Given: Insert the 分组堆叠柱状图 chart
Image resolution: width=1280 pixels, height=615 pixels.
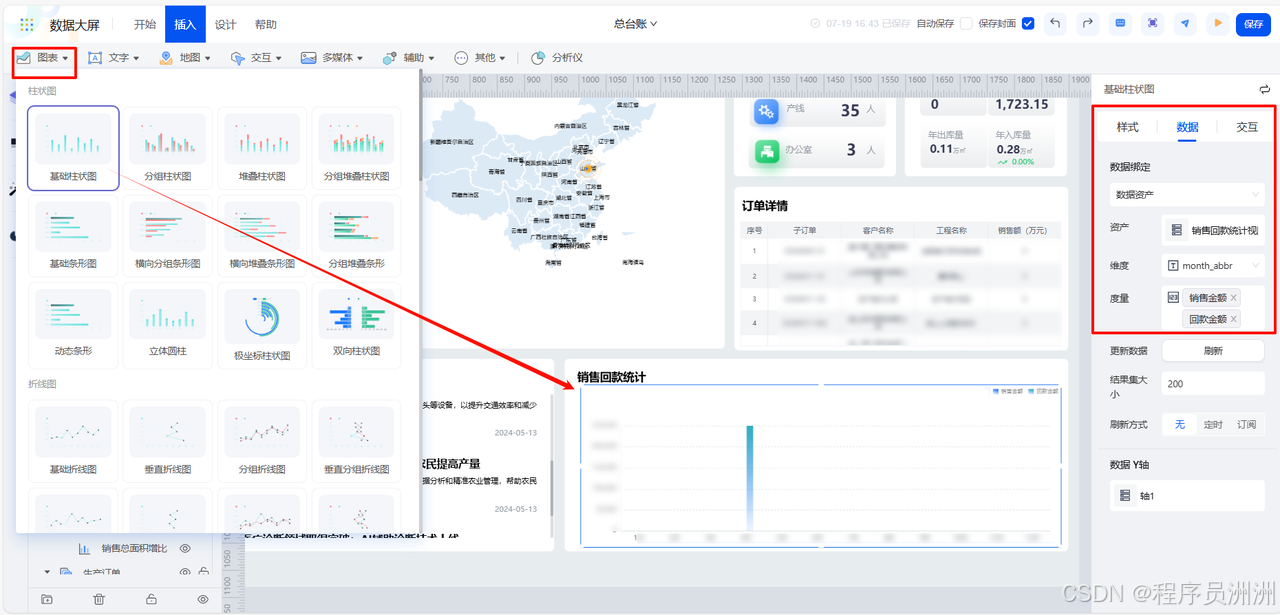Looking at the screenshot, I should point(356,148).
